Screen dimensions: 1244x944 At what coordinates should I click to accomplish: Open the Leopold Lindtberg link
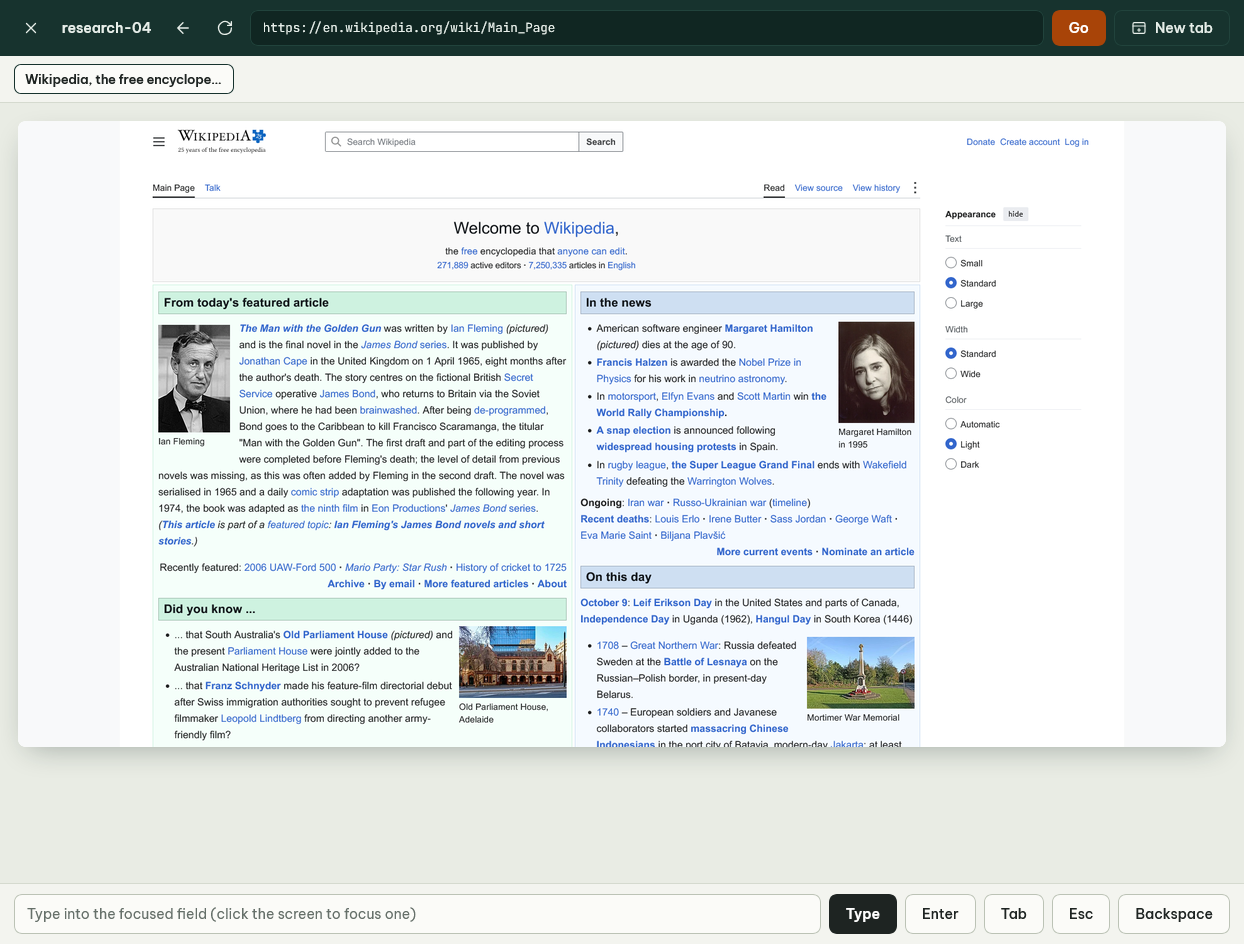pos(261,718)
